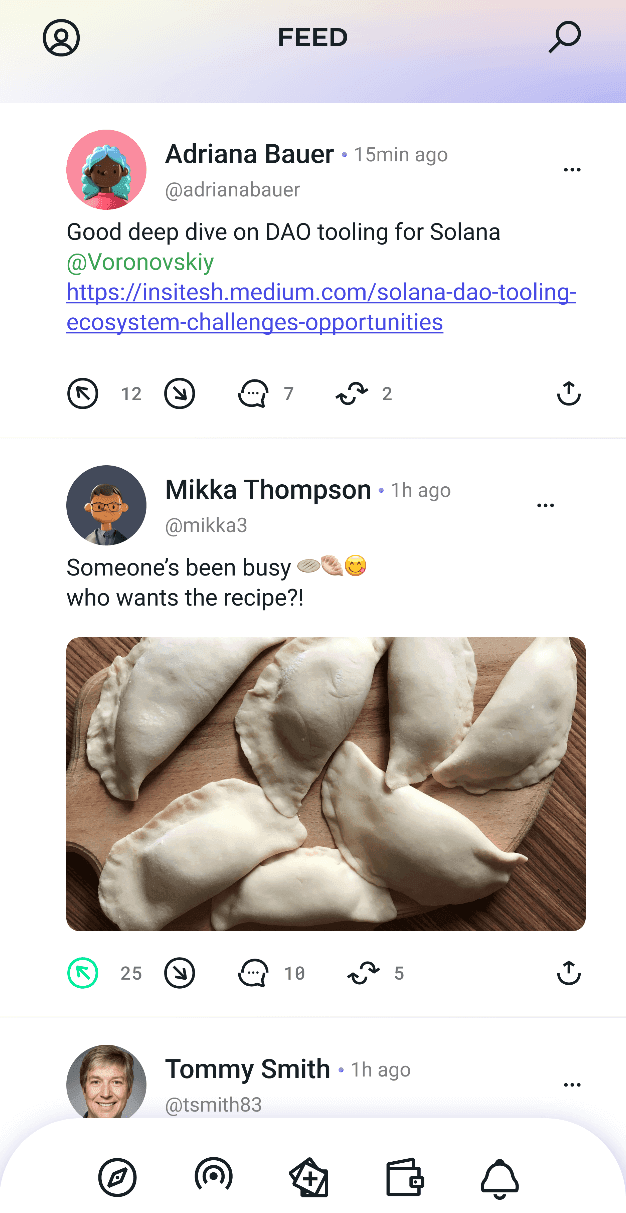The image size is (626, 1213).
Task: Open comments on Mikka Thompson's post
Action: coord(254,973)
